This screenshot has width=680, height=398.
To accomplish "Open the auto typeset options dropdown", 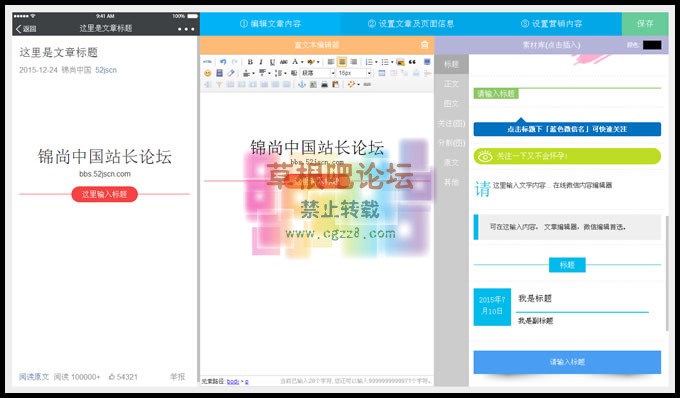I will (x=359, y=85).
